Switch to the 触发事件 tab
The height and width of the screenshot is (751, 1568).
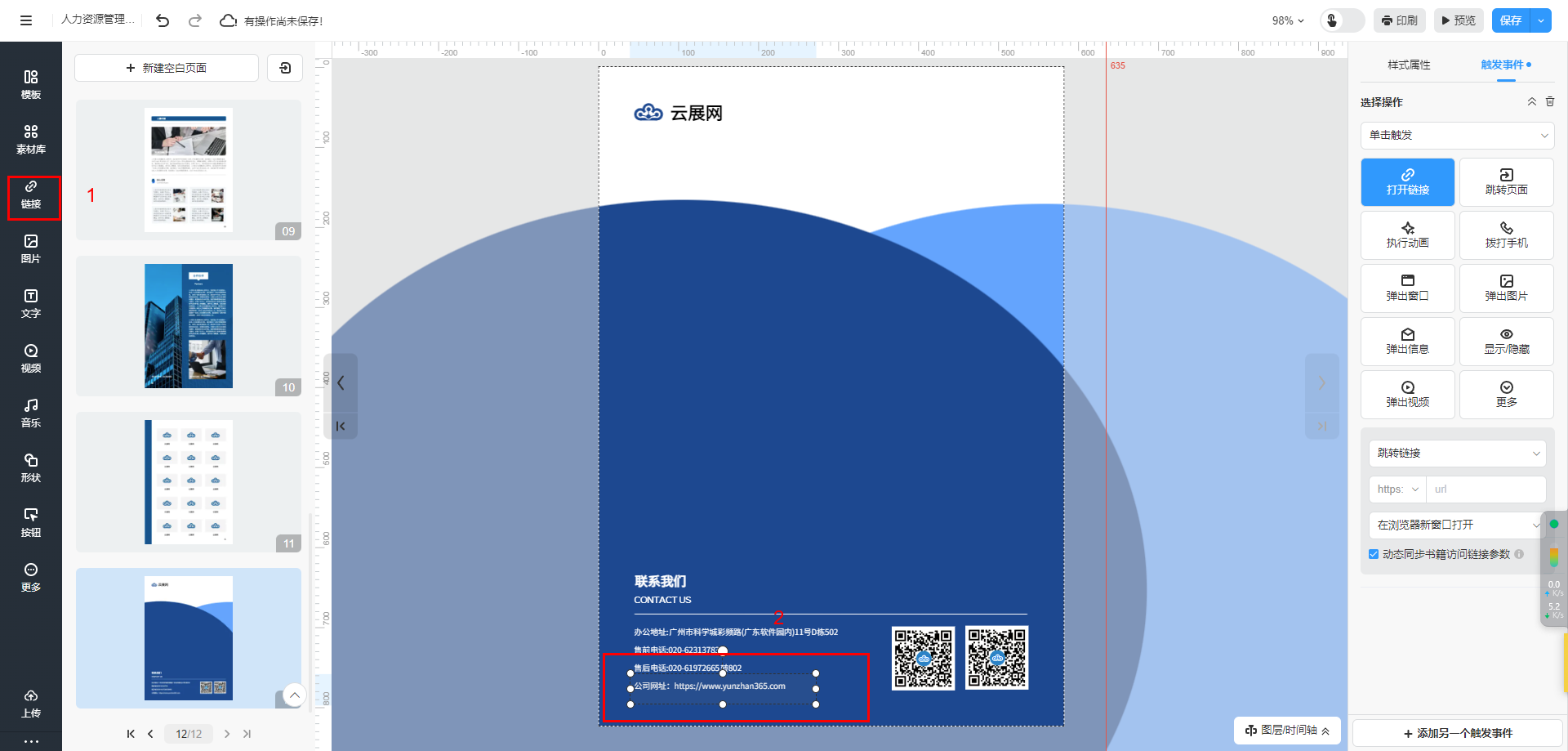click(1502, 65)
